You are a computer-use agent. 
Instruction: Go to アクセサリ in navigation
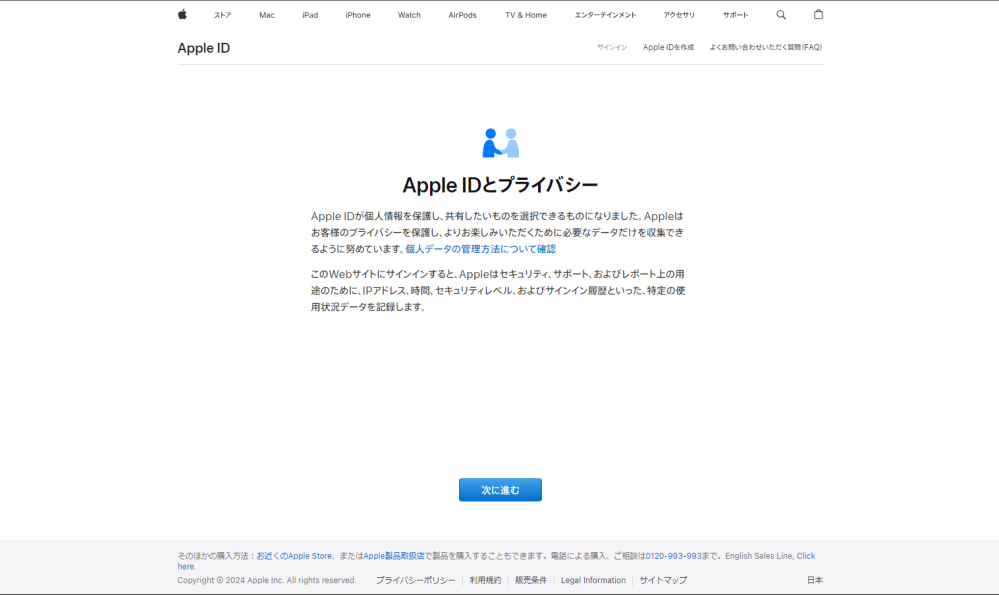click(679, 15)
